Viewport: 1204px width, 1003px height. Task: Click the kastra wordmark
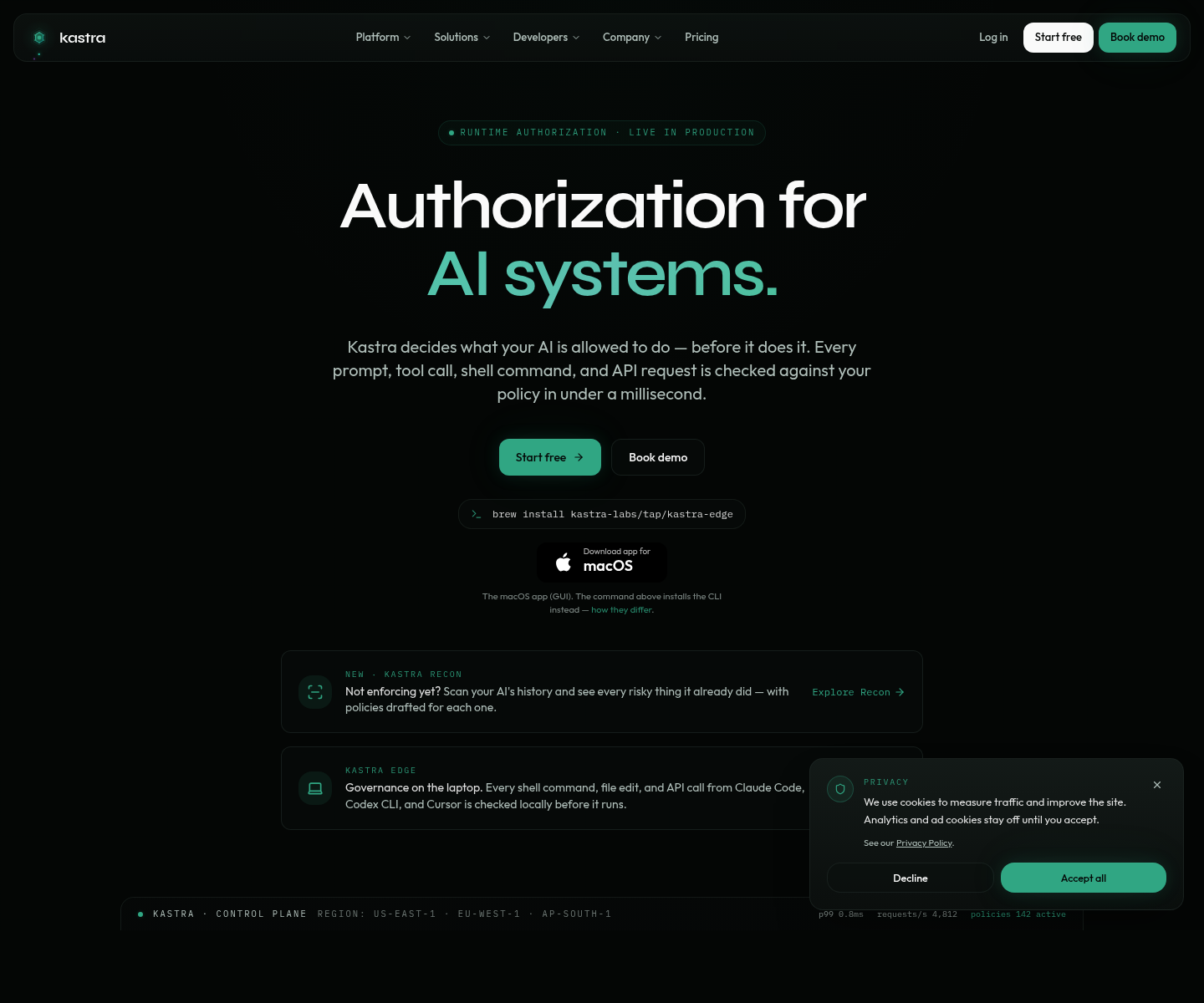[83, 38]
